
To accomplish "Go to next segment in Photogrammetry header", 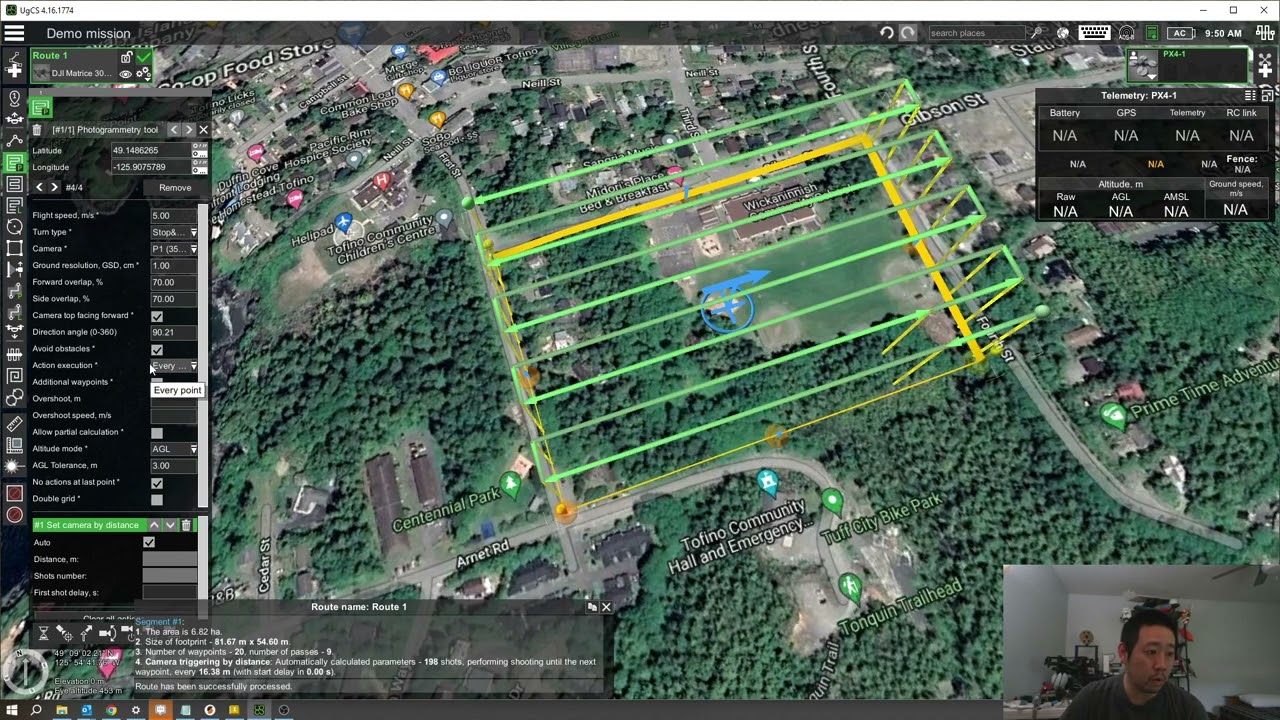I will click(189, 130).
